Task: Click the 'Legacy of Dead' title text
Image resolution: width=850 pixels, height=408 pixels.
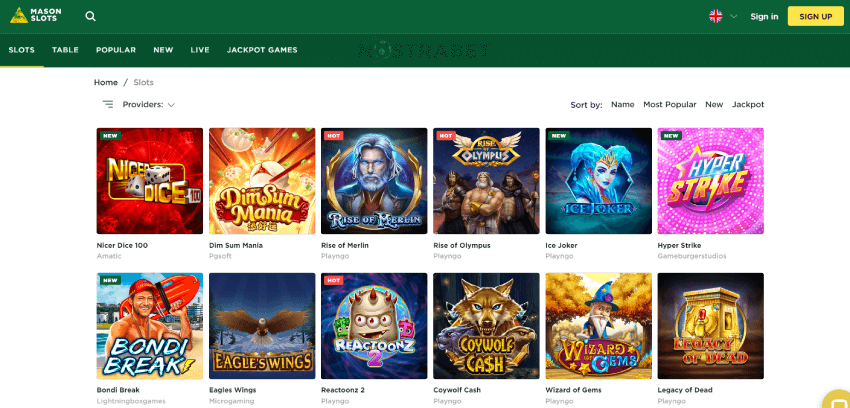Action: (685, 390)
